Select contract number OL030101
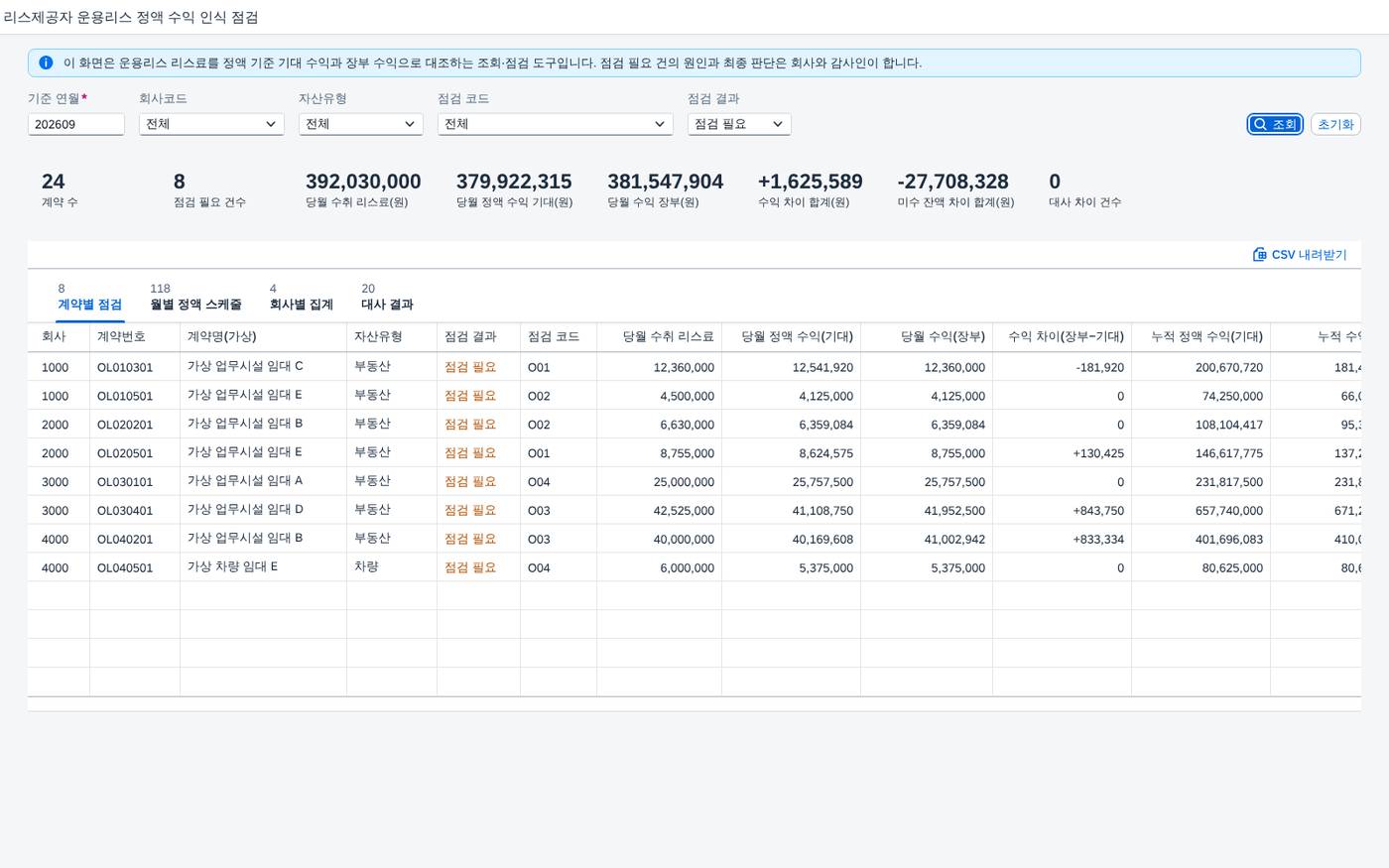The image size is (1389, 868). click(x=125, y=482)
